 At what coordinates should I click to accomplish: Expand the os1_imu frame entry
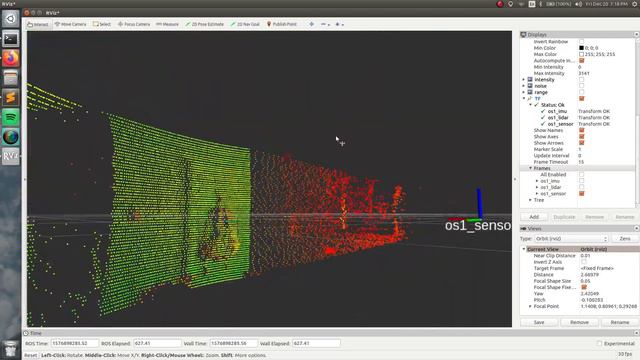click(x=537, y=181)
